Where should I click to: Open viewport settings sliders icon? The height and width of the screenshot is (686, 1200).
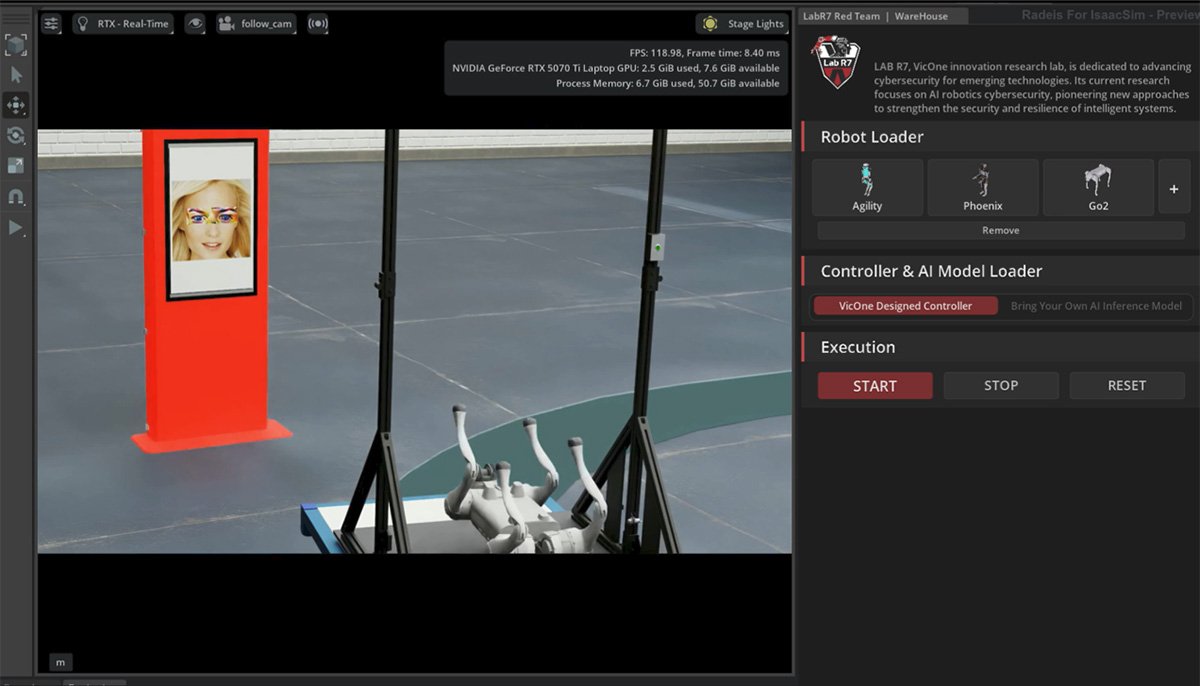point(51,23)
